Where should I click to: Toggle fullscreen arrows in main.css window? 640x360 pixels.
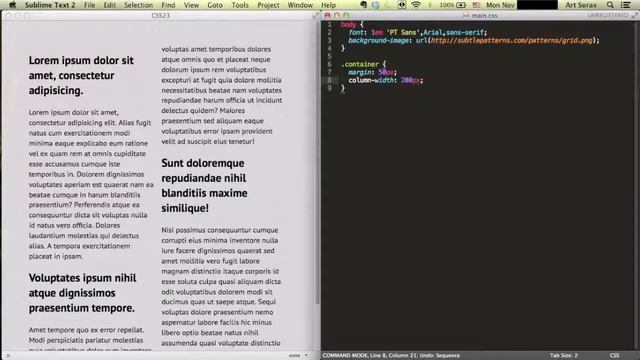(x=634, y=15)
